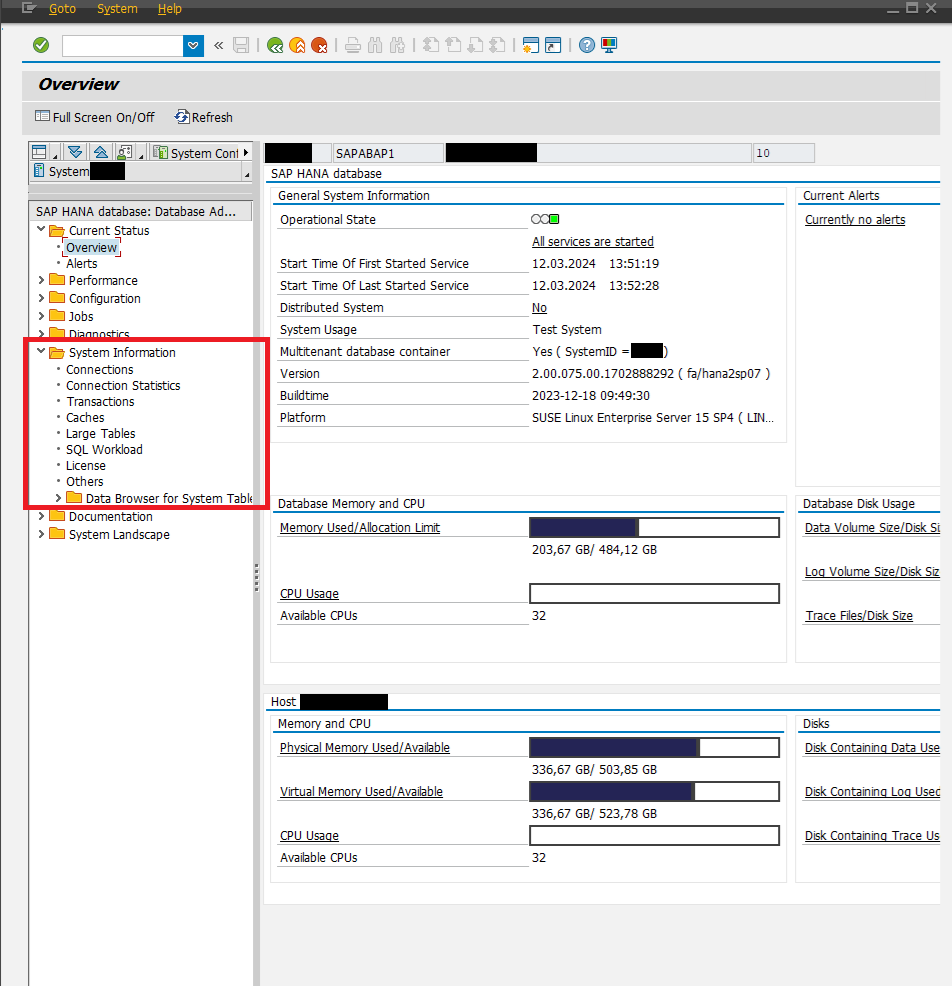952x986 pixels.
Task: Click the Next Page icon
Action: point(475,45)
